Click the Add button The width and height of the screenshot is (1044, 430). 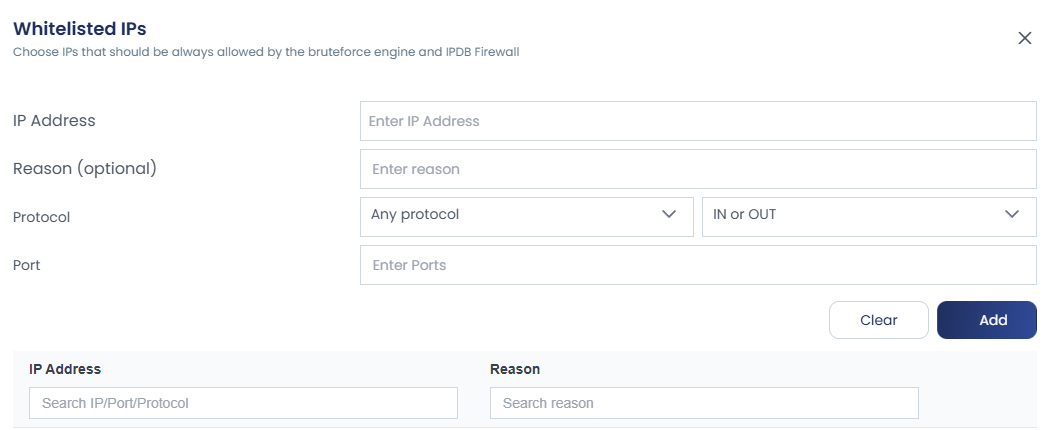(x=986, y=320)
